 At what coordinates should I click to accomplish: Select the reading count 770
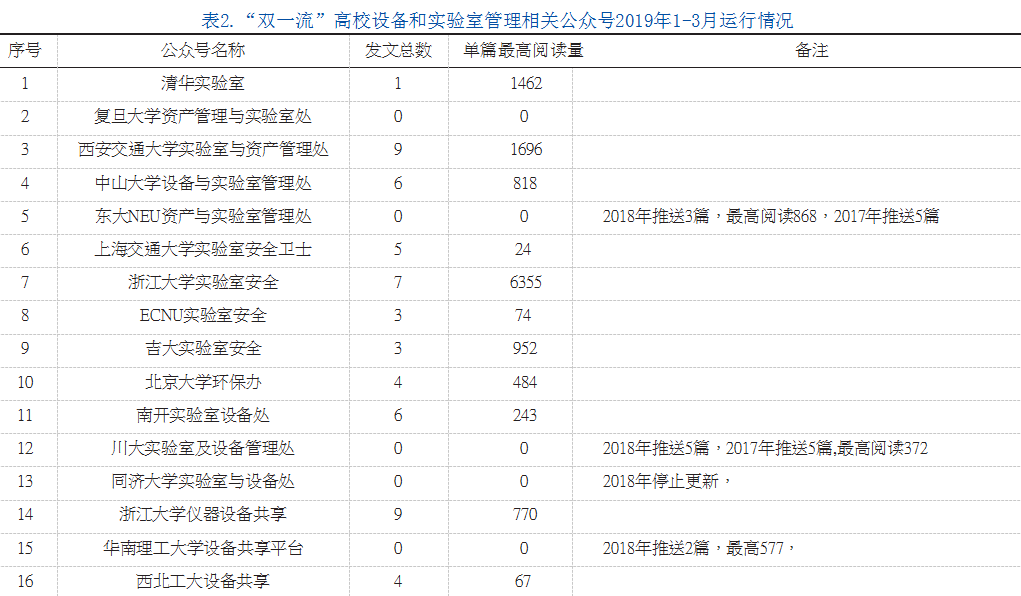(x=525, y=515)
